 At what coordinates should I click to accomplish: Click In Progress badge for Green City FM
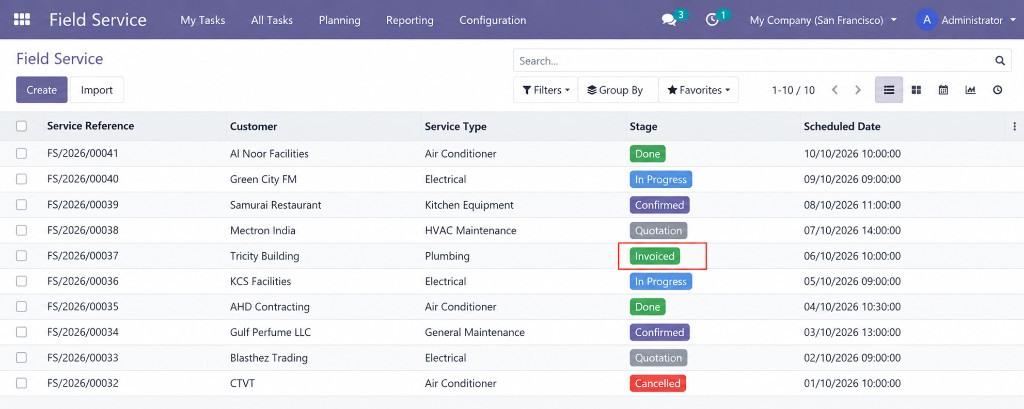[x=660, y=180]
